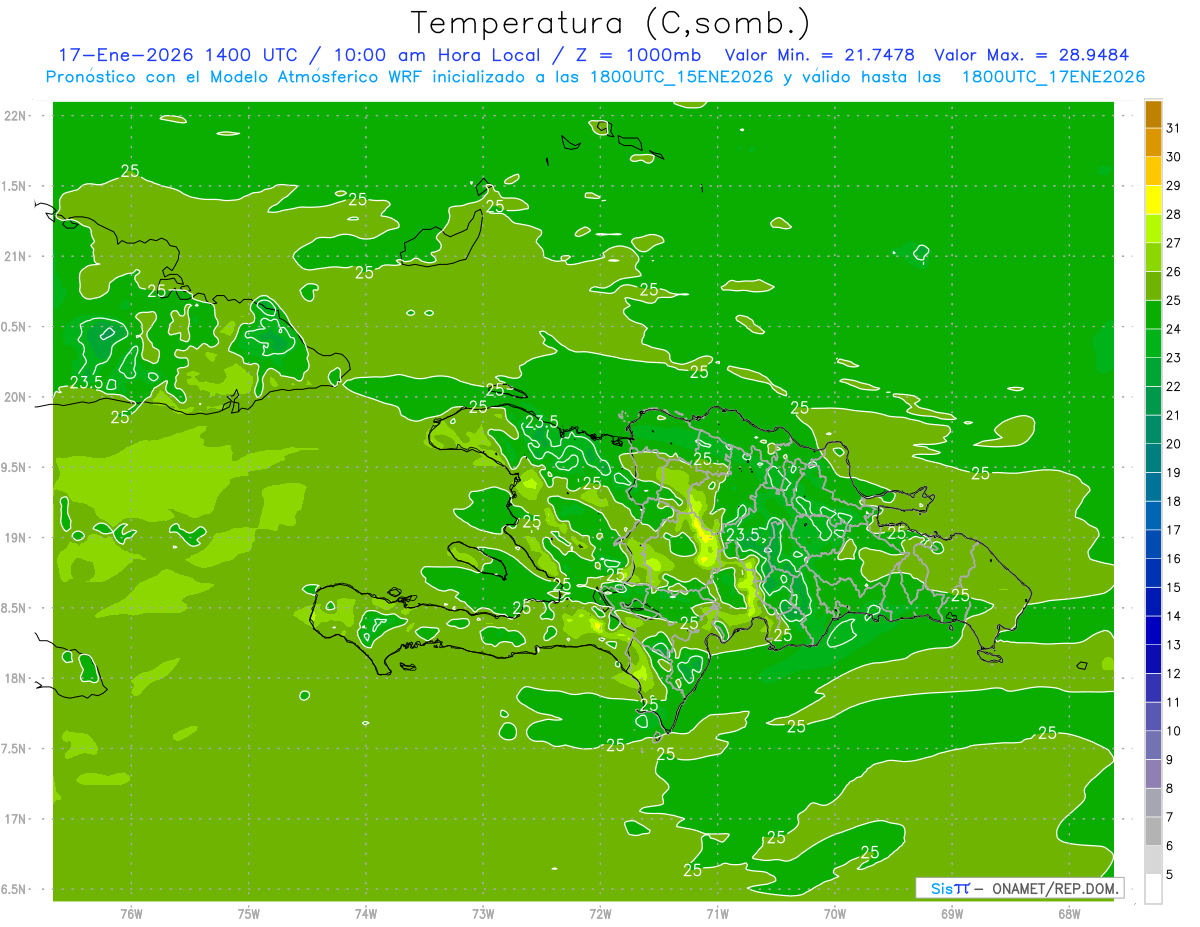Click the white swatch below 5
The image size is (1200, 927).
click(1153, 889)
